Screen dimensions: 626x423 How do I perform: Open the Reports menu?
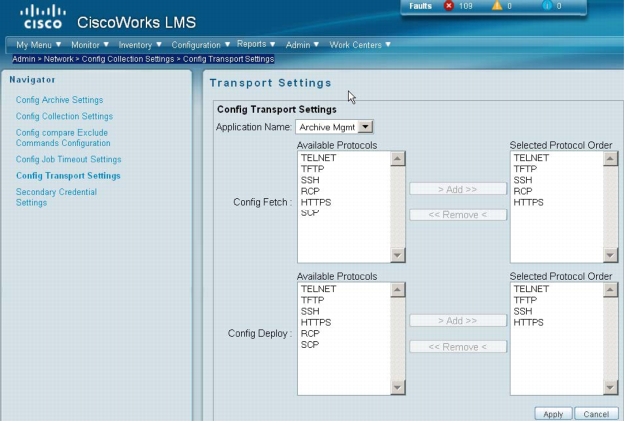(x=256, y=44)
